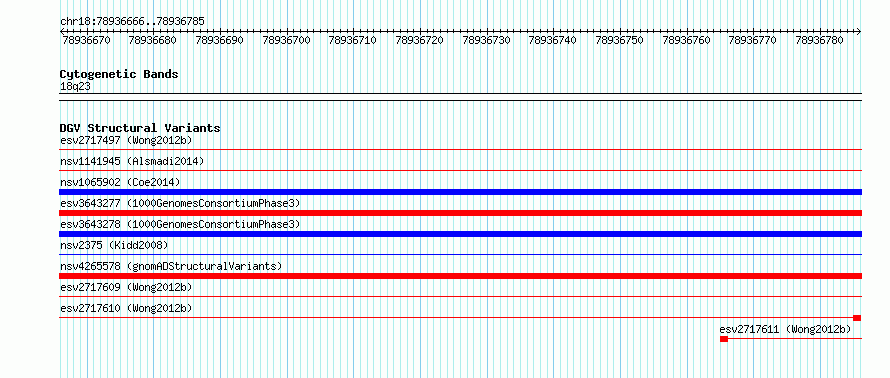Viewport: 890px width, 378px height.
Task: Click ruler position 78936720
Action: coord(419,40)
